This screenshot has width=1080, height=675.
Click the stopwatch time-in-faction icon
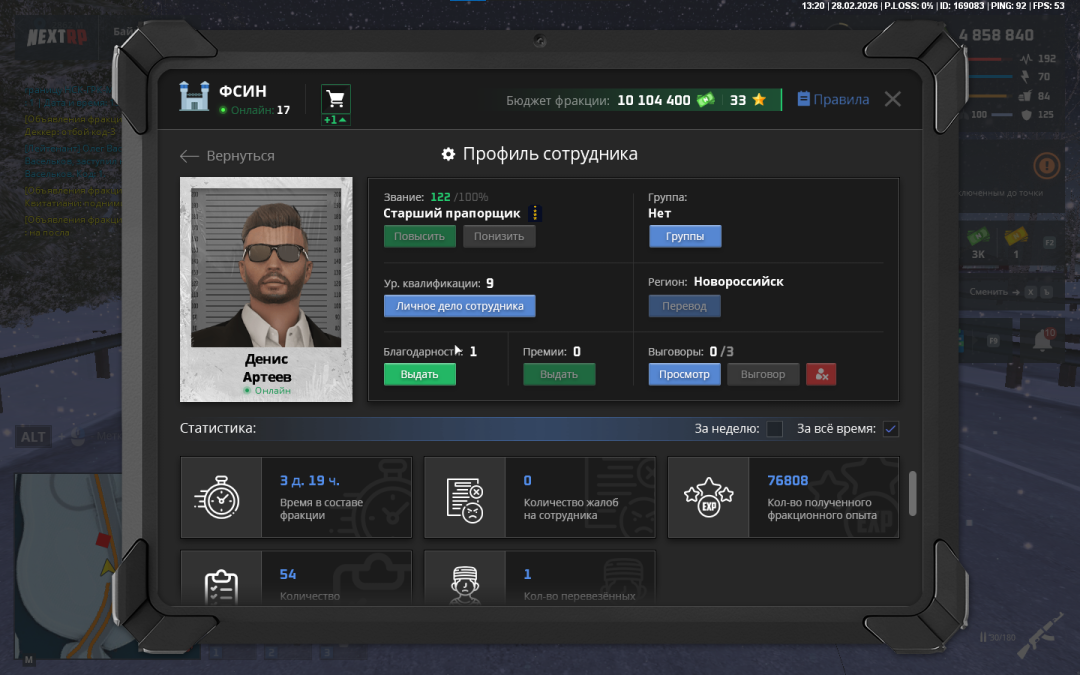point(221,497)
